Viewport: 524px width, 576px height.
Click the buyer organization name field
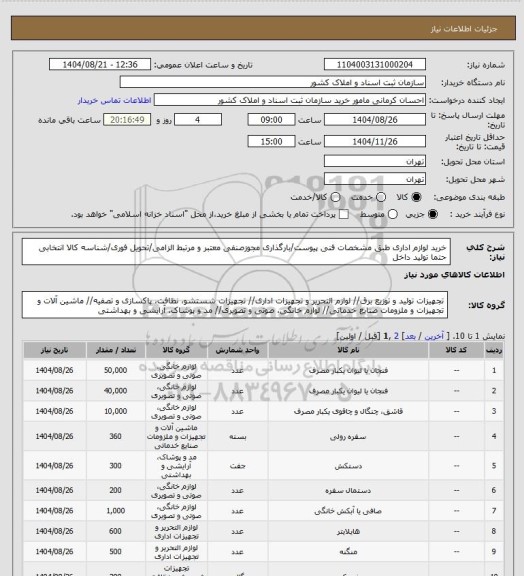(x=273, y=82)
